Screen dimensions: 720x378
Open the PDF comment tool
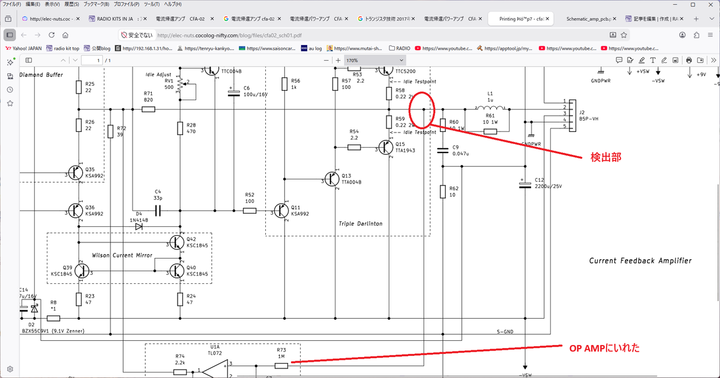coord(619,60)
